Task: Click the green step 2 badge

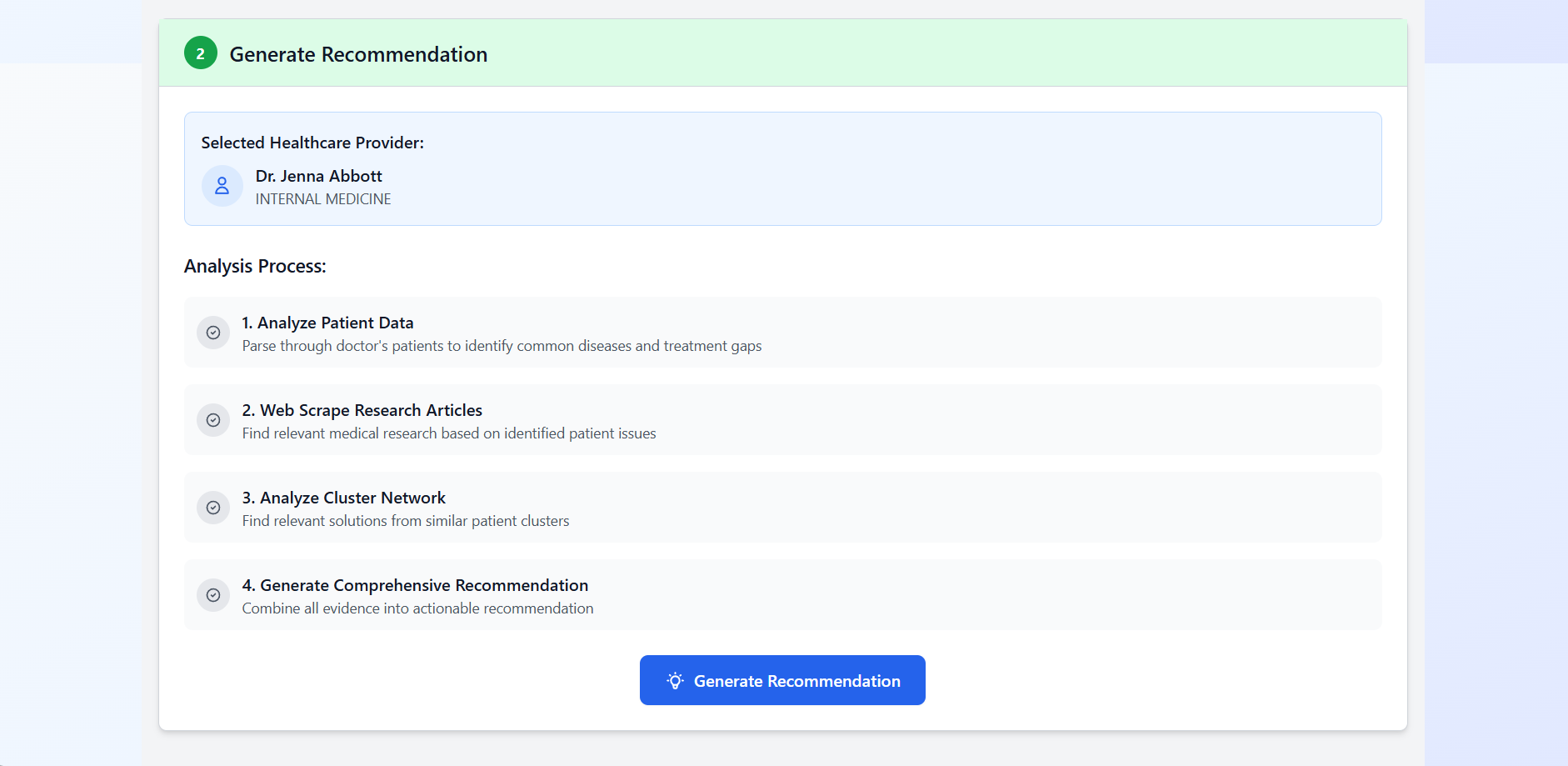Action: 200,53
